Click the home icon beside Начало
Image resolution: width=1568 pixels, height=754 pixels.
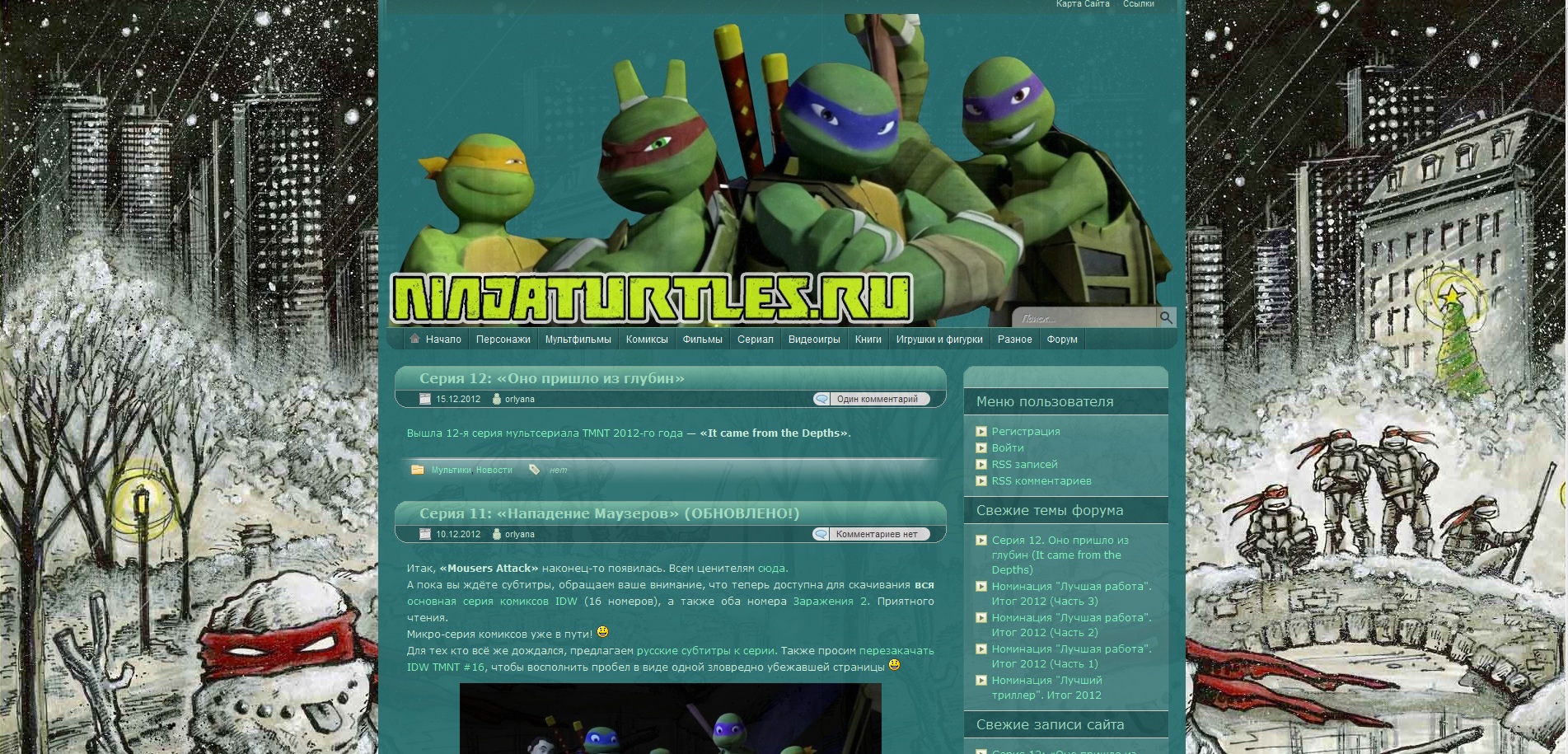click(x=414, y=339)
